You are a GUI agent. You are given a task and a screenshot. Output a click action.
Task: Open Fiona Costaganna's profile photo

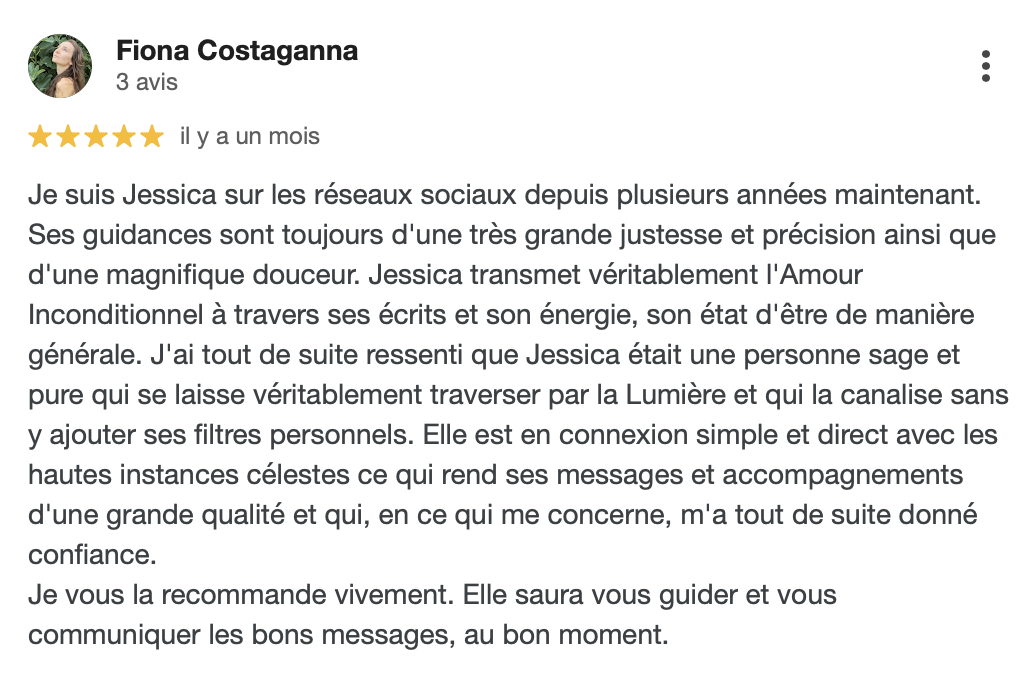click(60, 66)
